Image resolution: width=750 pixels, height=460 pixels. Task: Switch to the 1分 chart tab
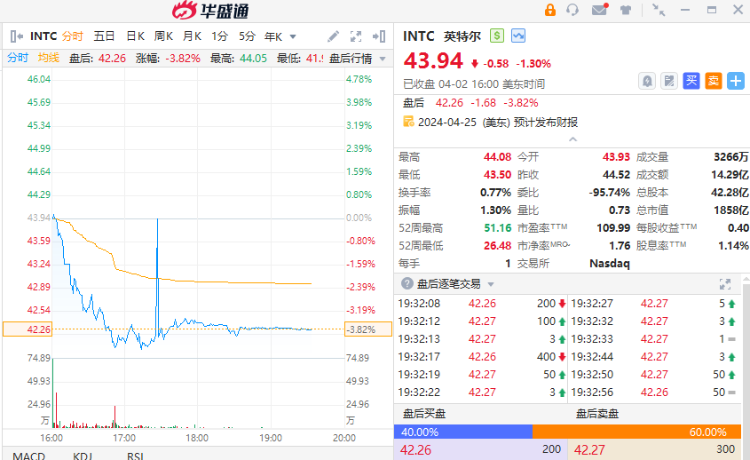(220, 36)
